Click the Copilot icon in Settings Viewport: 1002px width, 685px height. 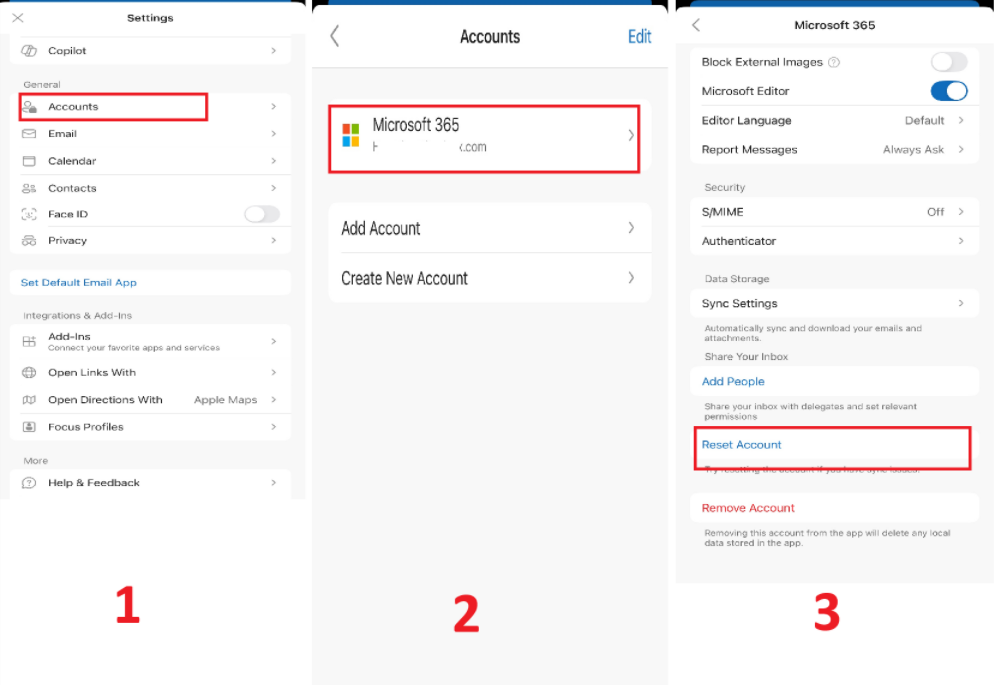point(29,50)
